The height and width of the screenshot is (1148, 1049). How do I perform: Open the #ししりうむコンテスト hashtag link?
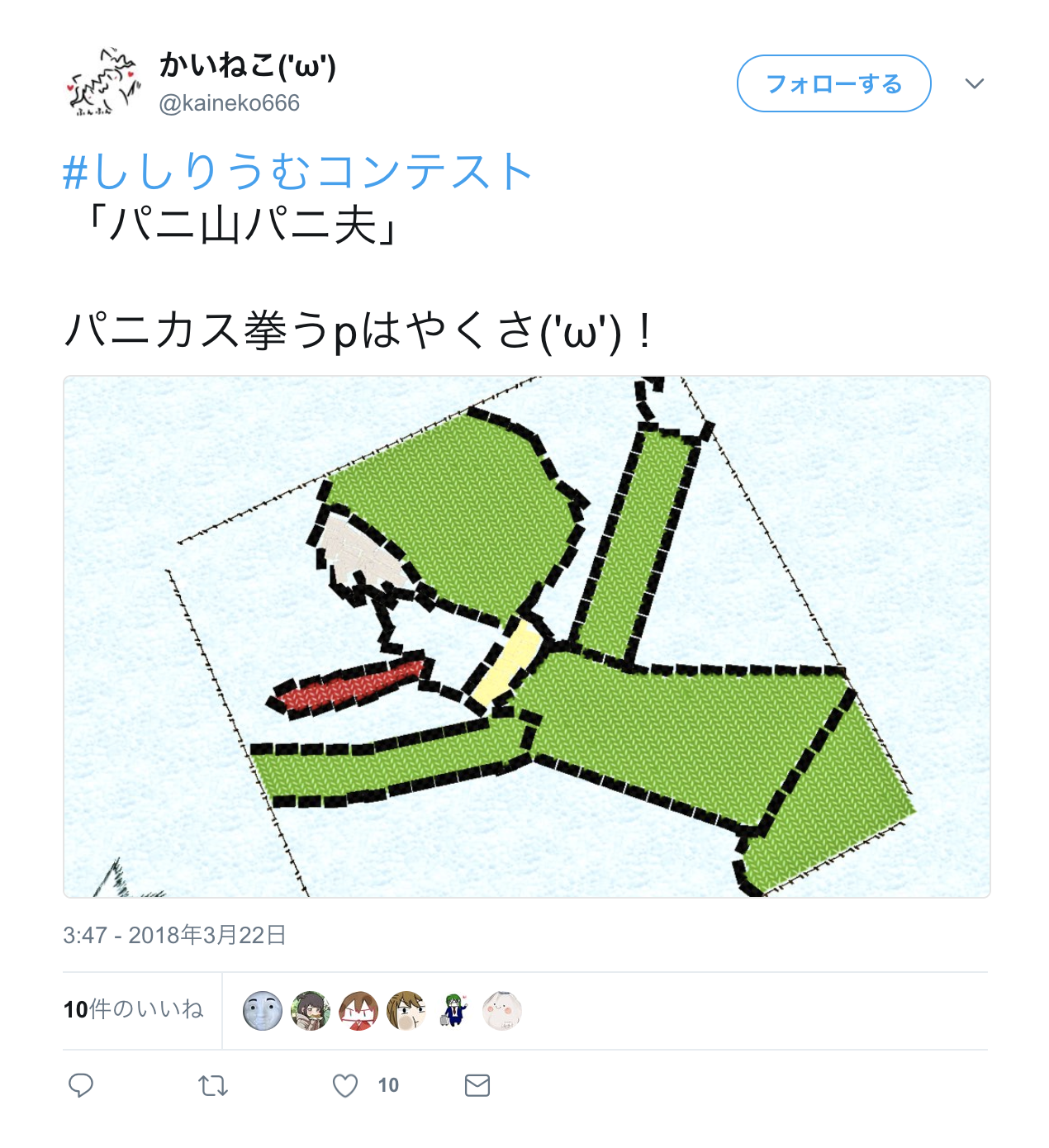point(298,172)
